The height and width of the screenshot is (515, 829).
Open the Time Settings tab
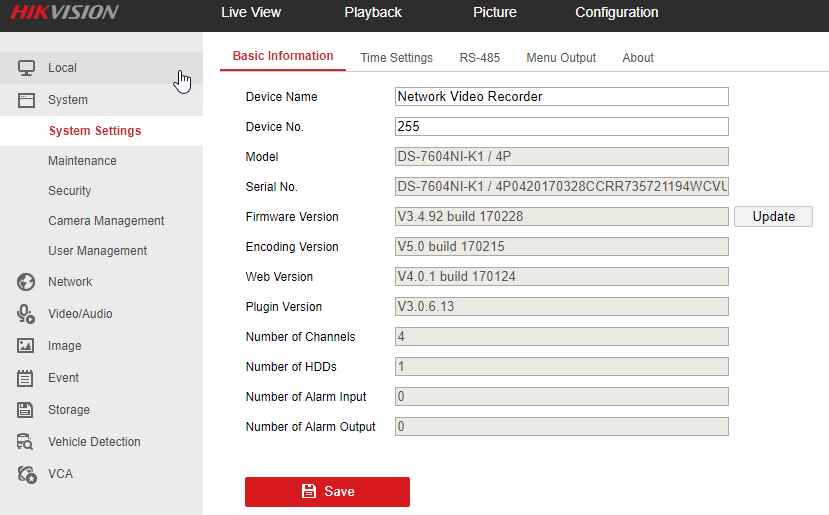(396, 58)
